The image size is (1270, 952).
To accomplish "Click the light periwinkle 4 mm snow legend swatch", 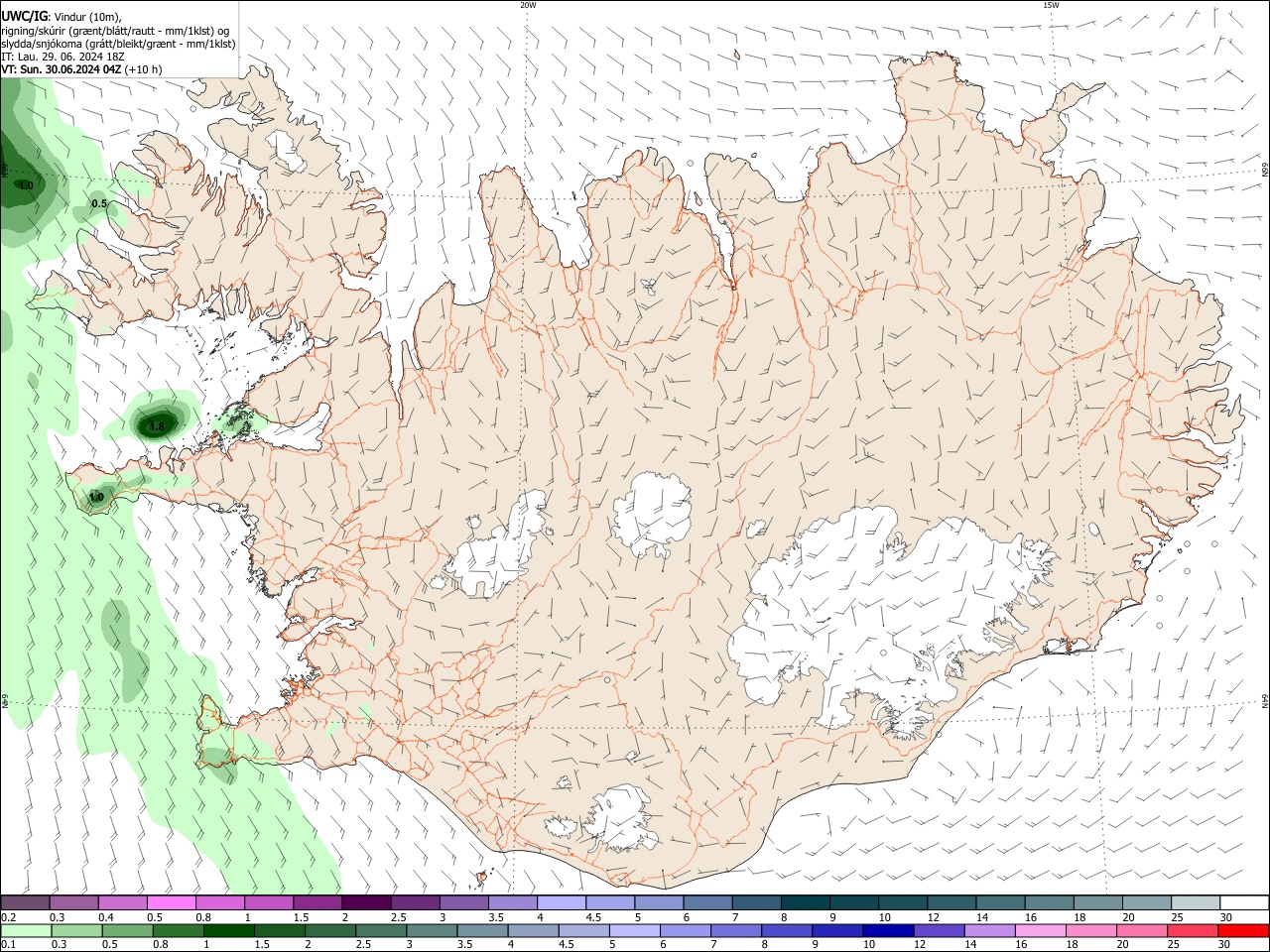I will (561, 903).
